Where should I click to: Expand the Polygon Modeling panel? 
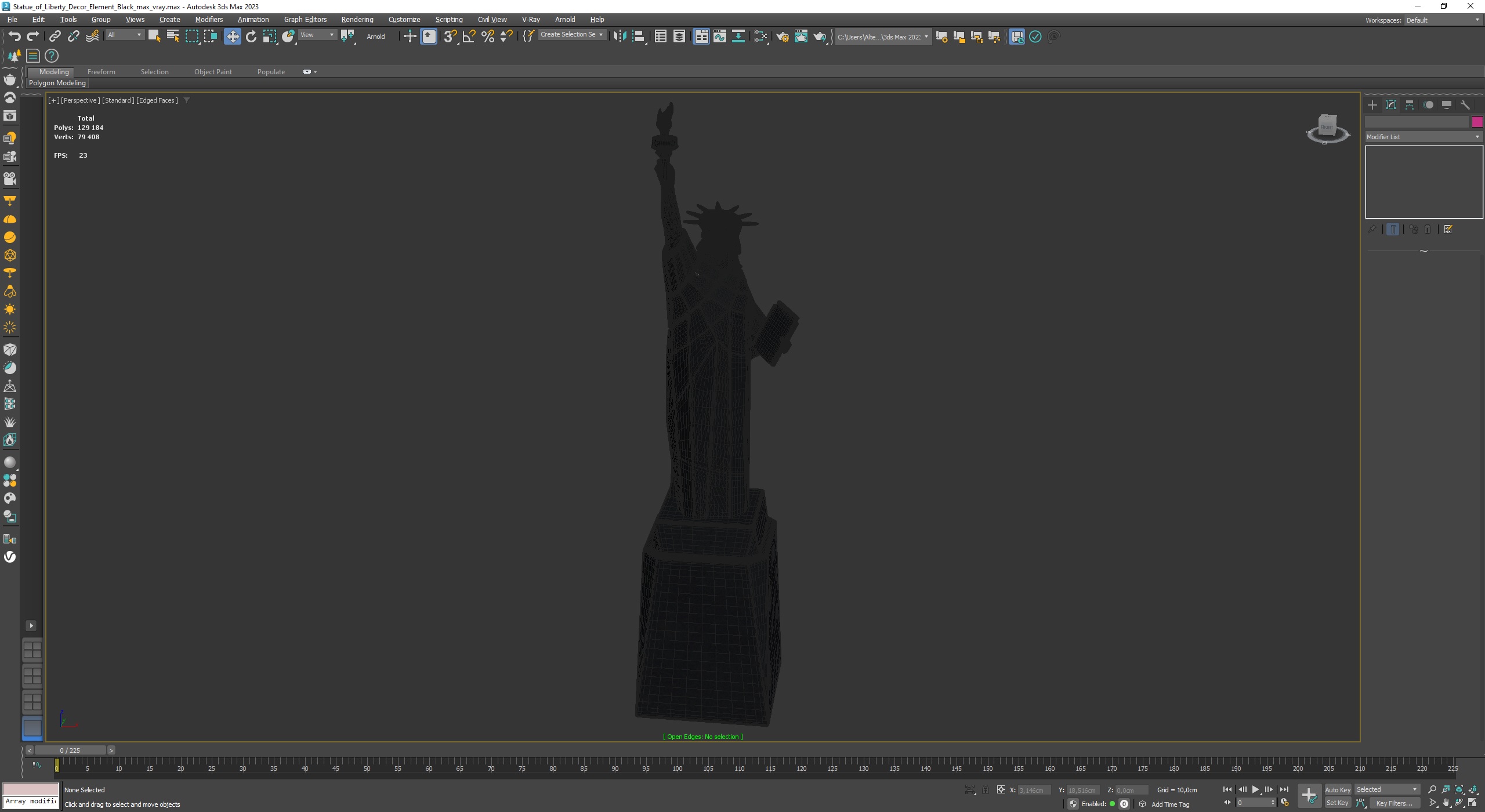[x=57, y=83]
